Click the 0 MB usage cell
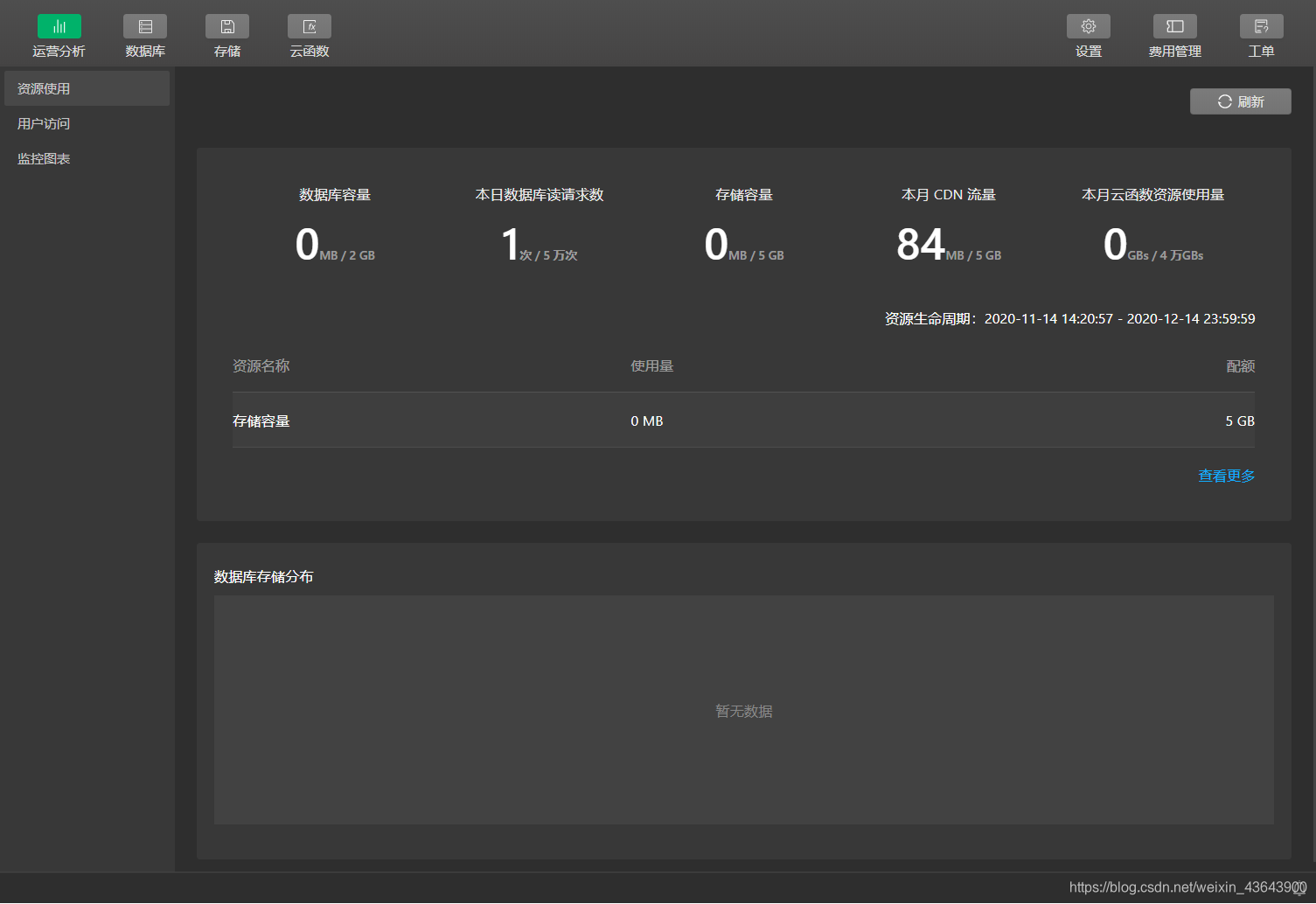Image resolution: width=1316 pixels, height=904 pixels. tap(647, 421)
